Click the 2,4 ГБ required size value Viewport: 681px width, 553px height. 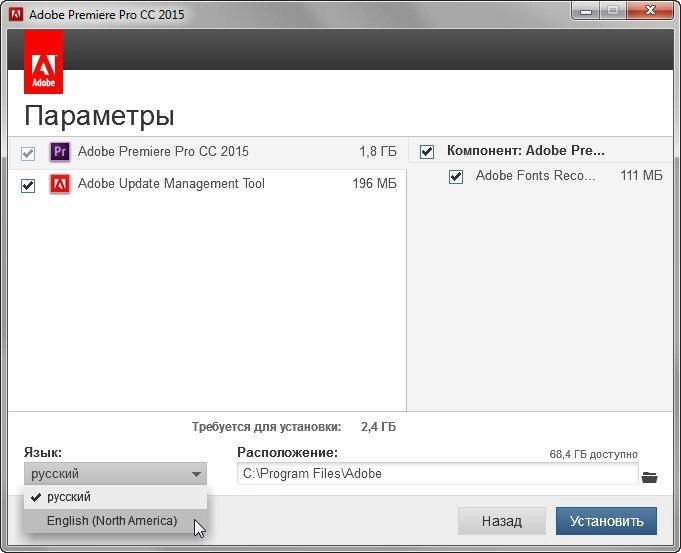(378, 427)
